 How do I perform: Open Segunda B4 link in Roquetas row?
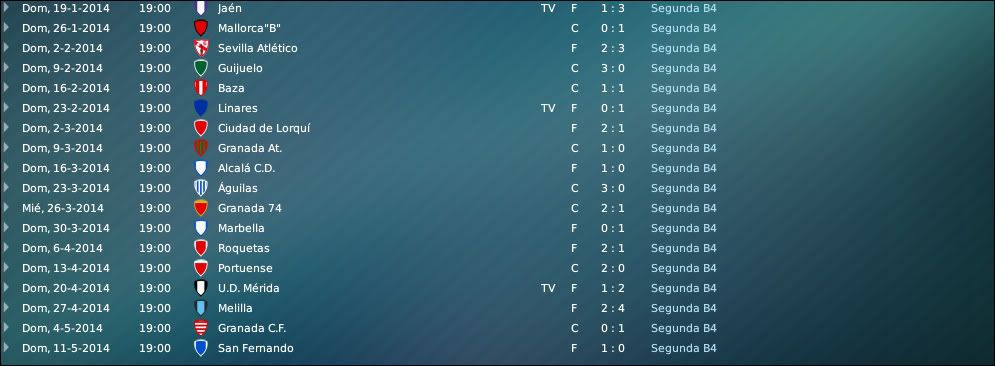click(x=683, y=248)
